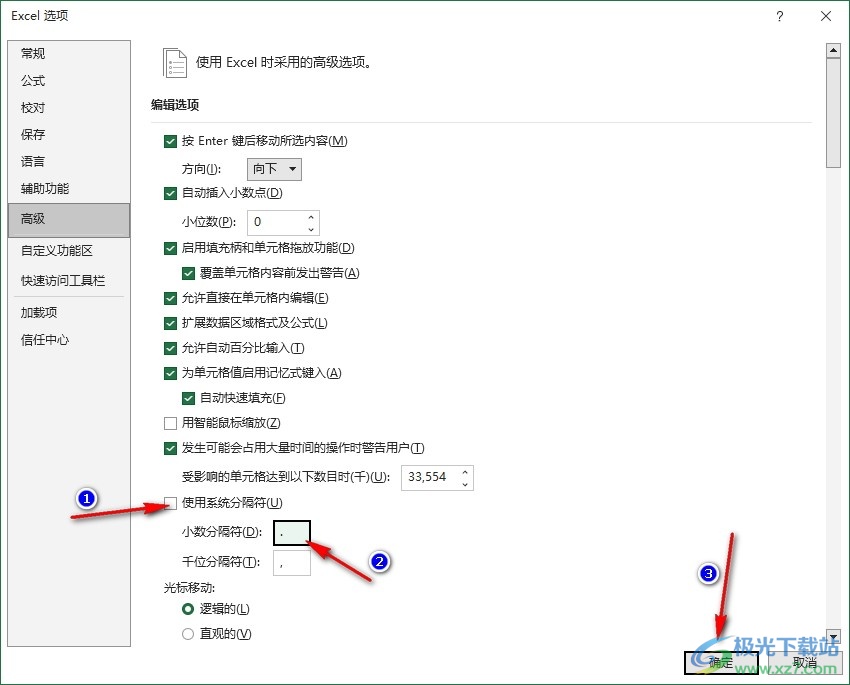Decrease the 小位数 value with down arrow
850x685 pixels.
tap(311, 229)
